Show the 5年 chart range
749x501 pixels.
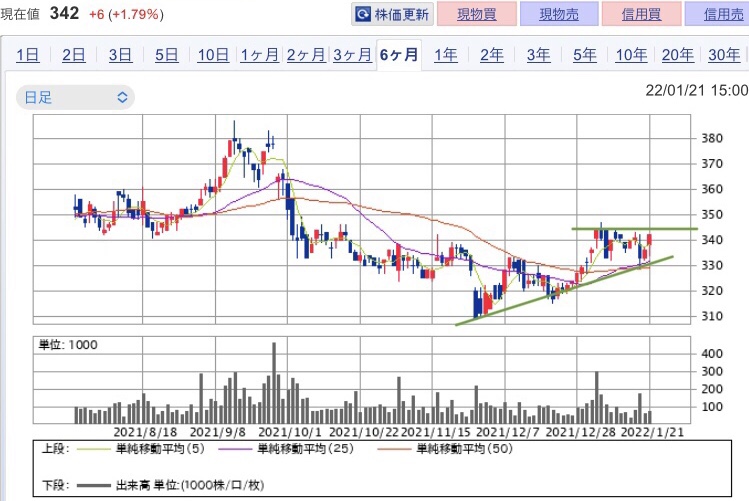585,55
